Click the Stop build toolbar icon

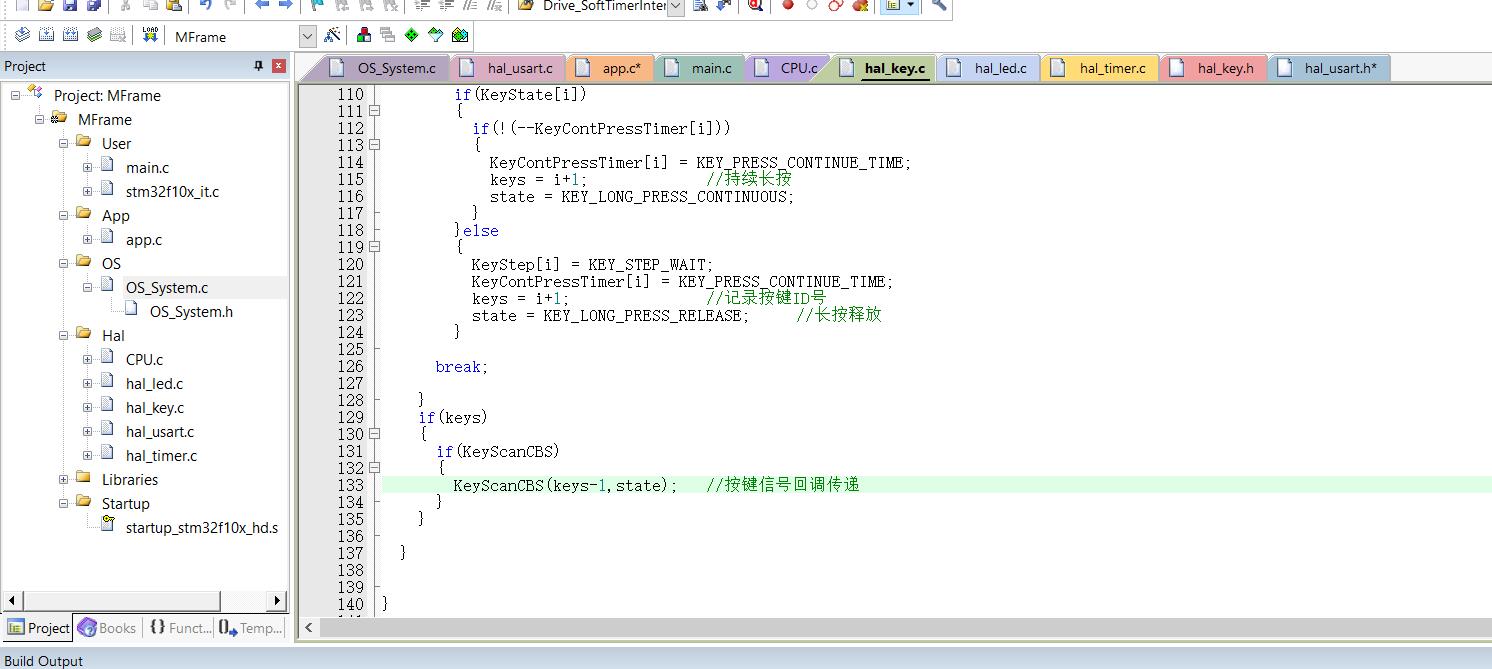pos(118,35)
